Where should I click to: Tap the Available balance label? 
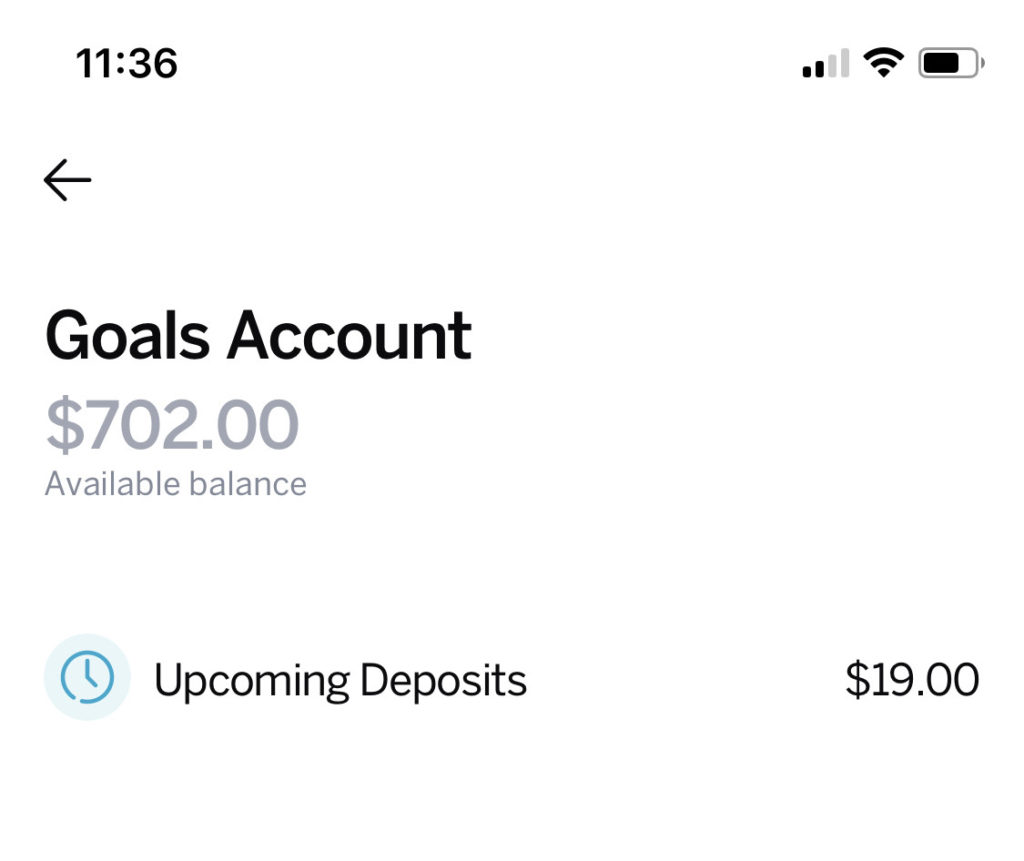[176, 483]
